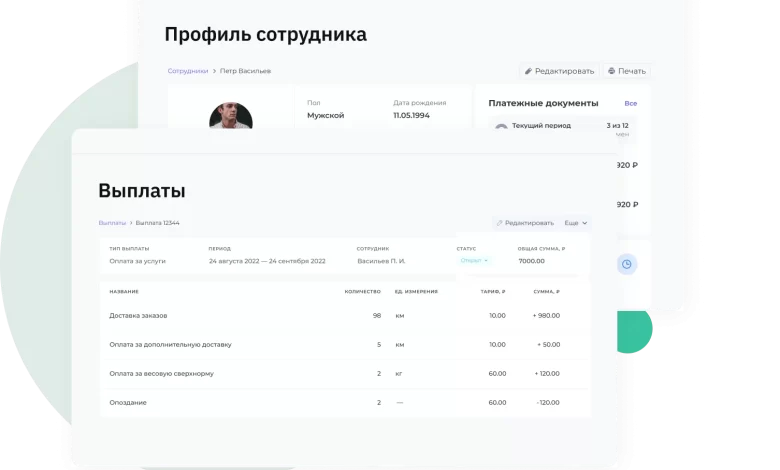Click the total amount 7000.00
Image resolution: width=780 pixels, height=470 pixels.
531,261
